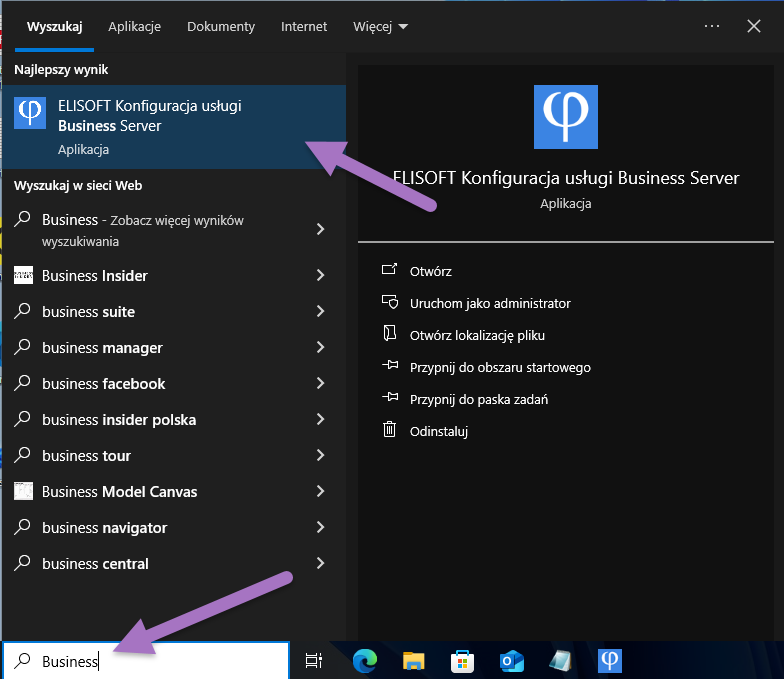The width and height of the screenshot is (784, 679).
Task: Choose 'Odinstaluj' to uninstall the app
Action: 439,431
